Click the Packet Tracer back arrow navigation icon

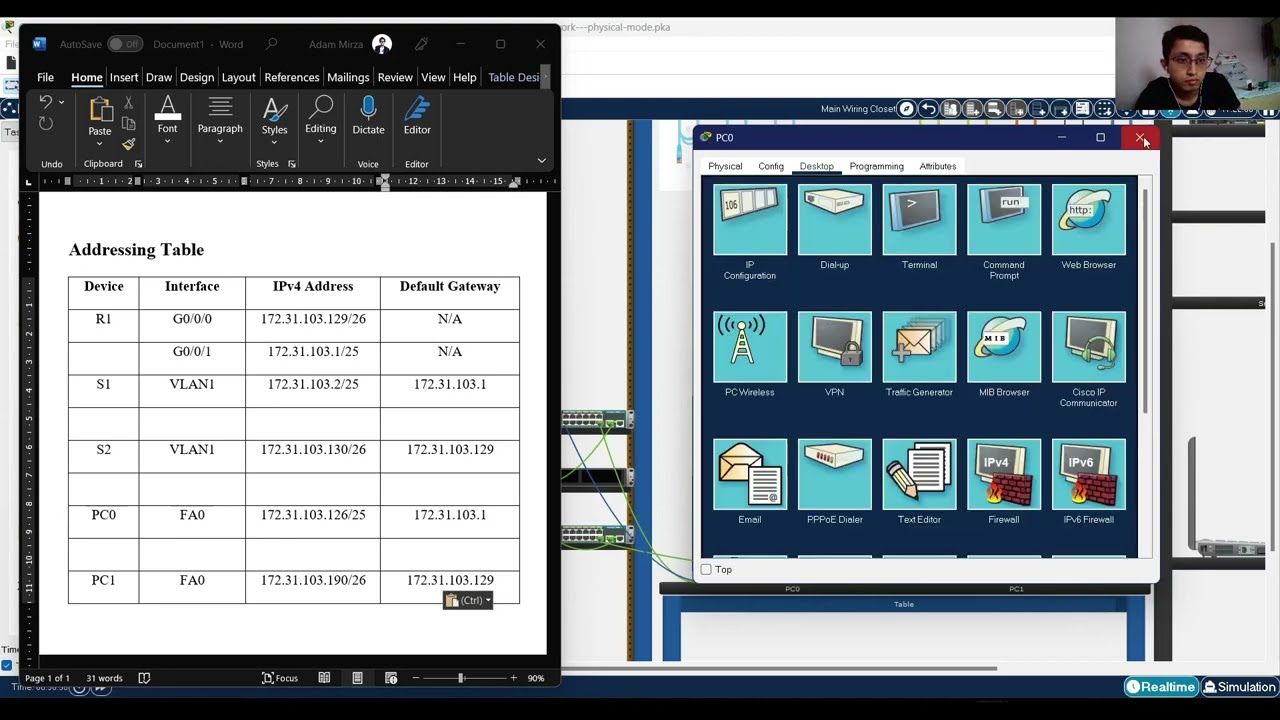928,109
